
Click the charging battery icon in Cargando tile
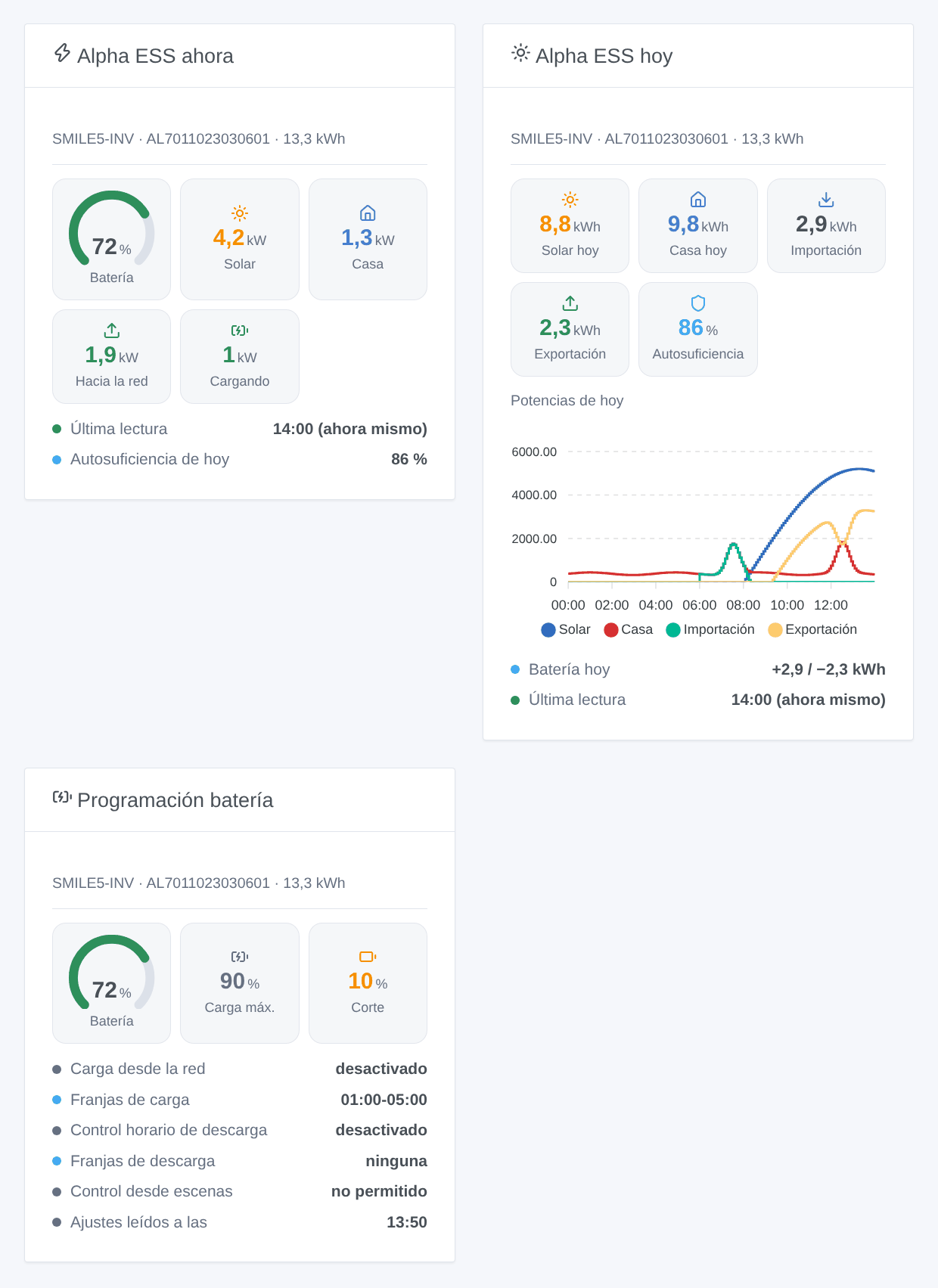click(240, 331)
